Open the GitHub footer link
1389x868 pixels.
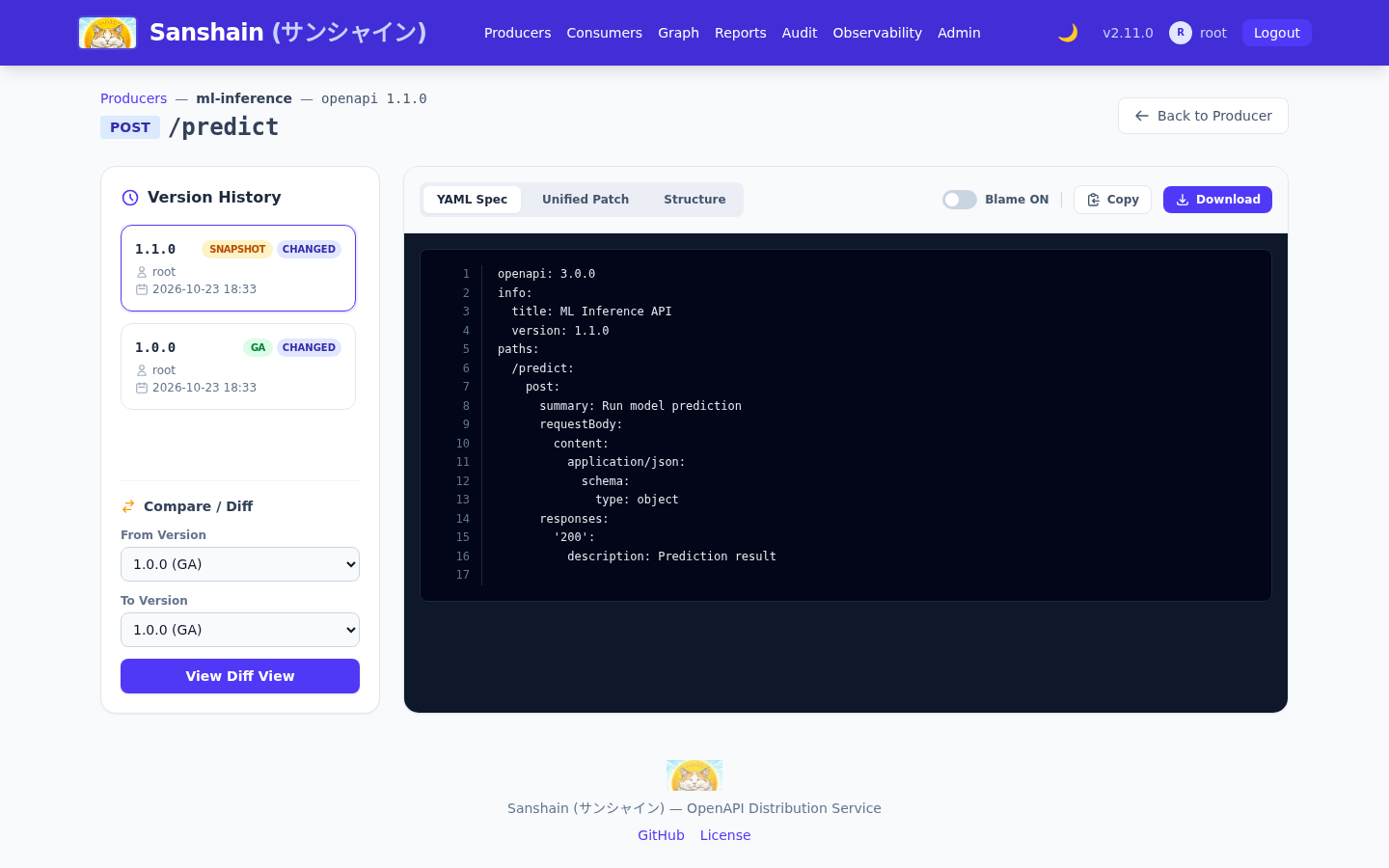coord(661,835)
